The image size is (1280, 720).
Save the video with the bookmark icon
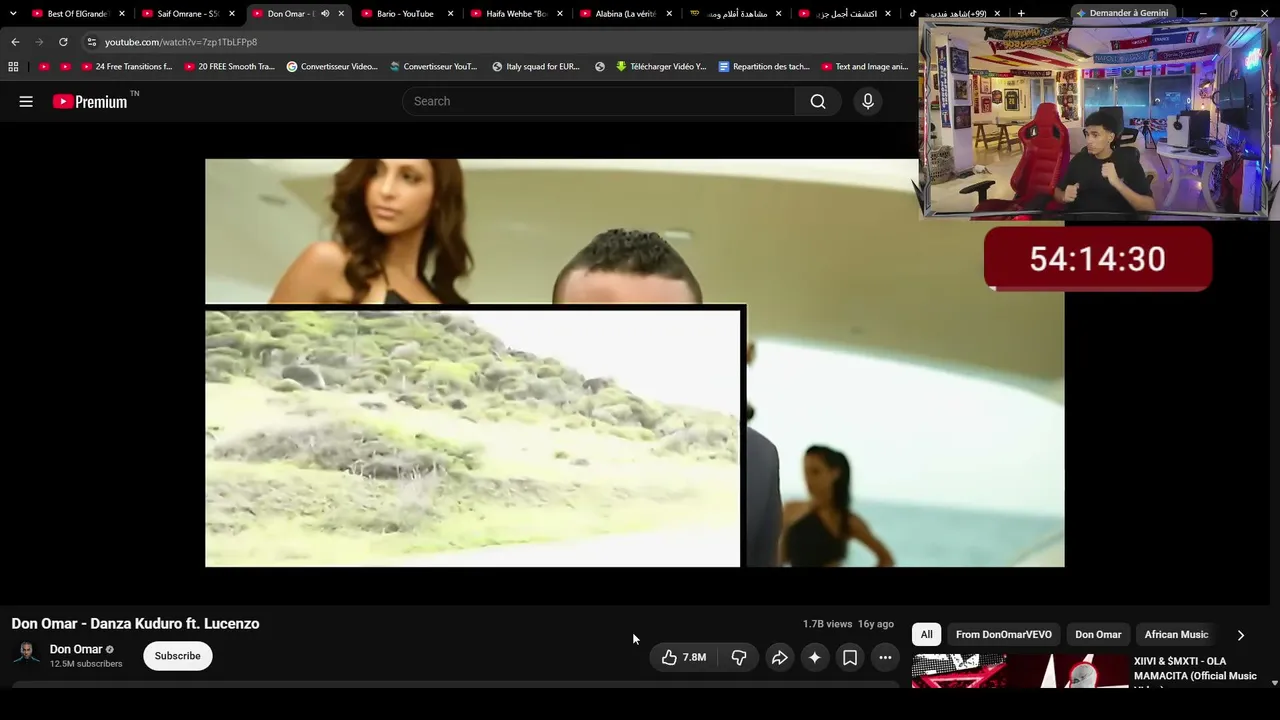850,657
